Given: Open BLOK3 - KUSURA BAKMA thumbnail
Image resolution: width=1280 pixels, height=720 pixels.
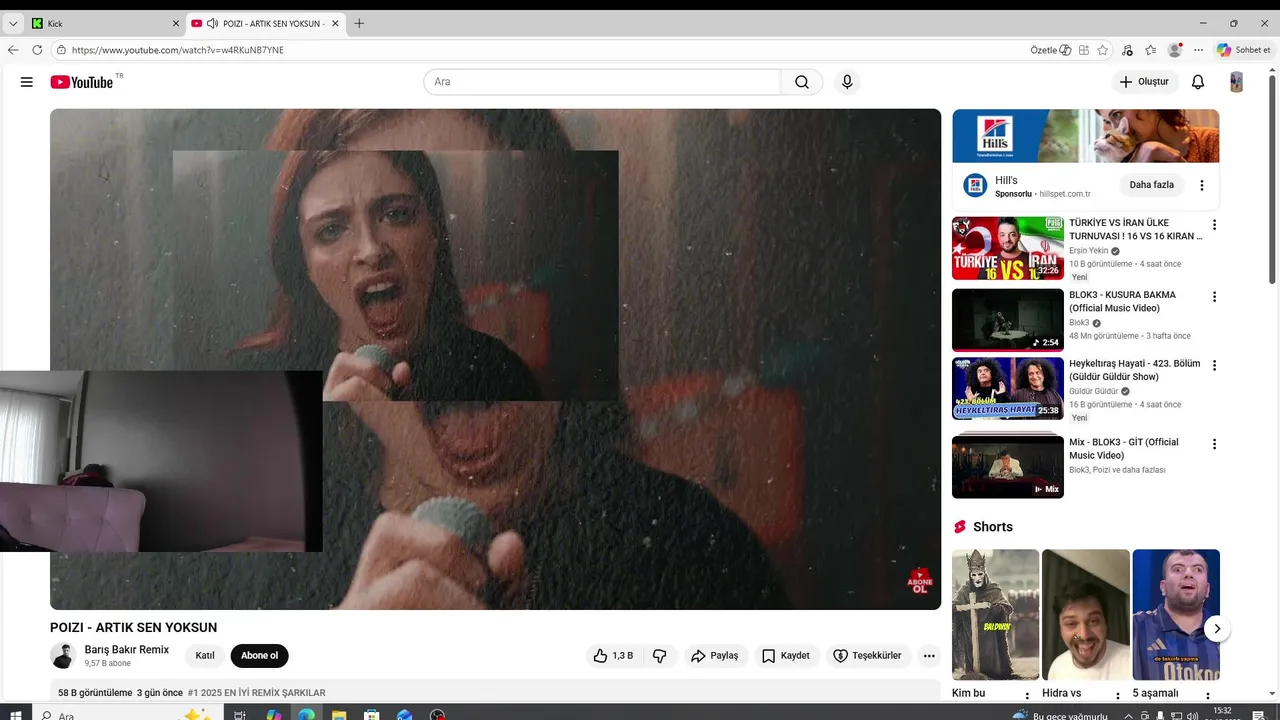Looking at the screenshot, I should click(1007, 320).
